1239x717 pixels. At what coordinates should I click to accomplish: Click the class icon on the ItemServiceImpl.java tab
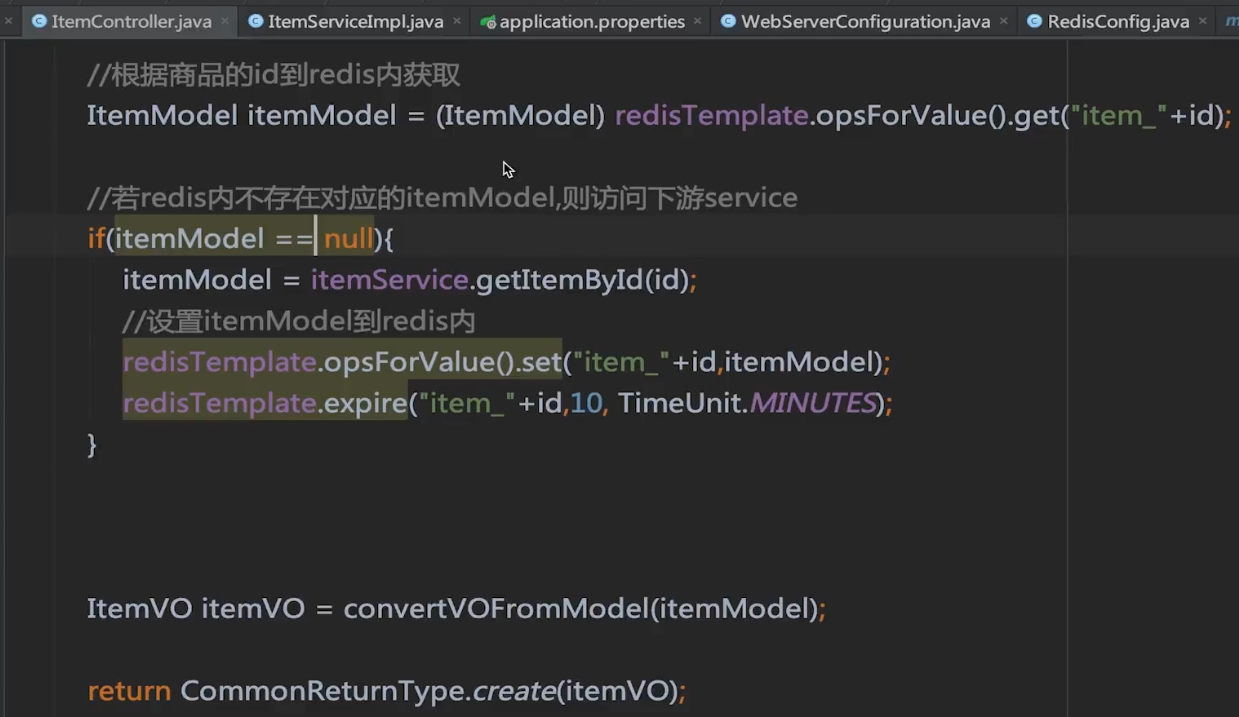(256, 21)
